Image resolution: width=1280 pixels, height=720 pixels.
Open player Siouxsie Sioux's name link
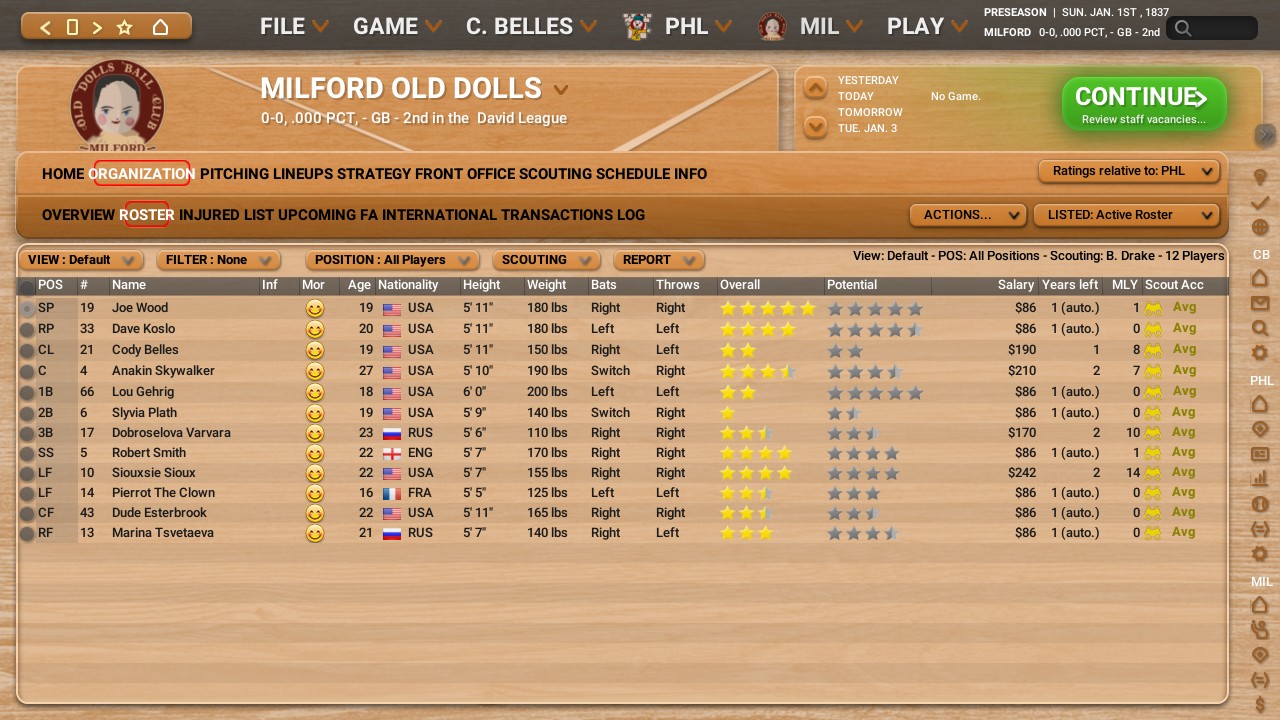click(154, 473)
